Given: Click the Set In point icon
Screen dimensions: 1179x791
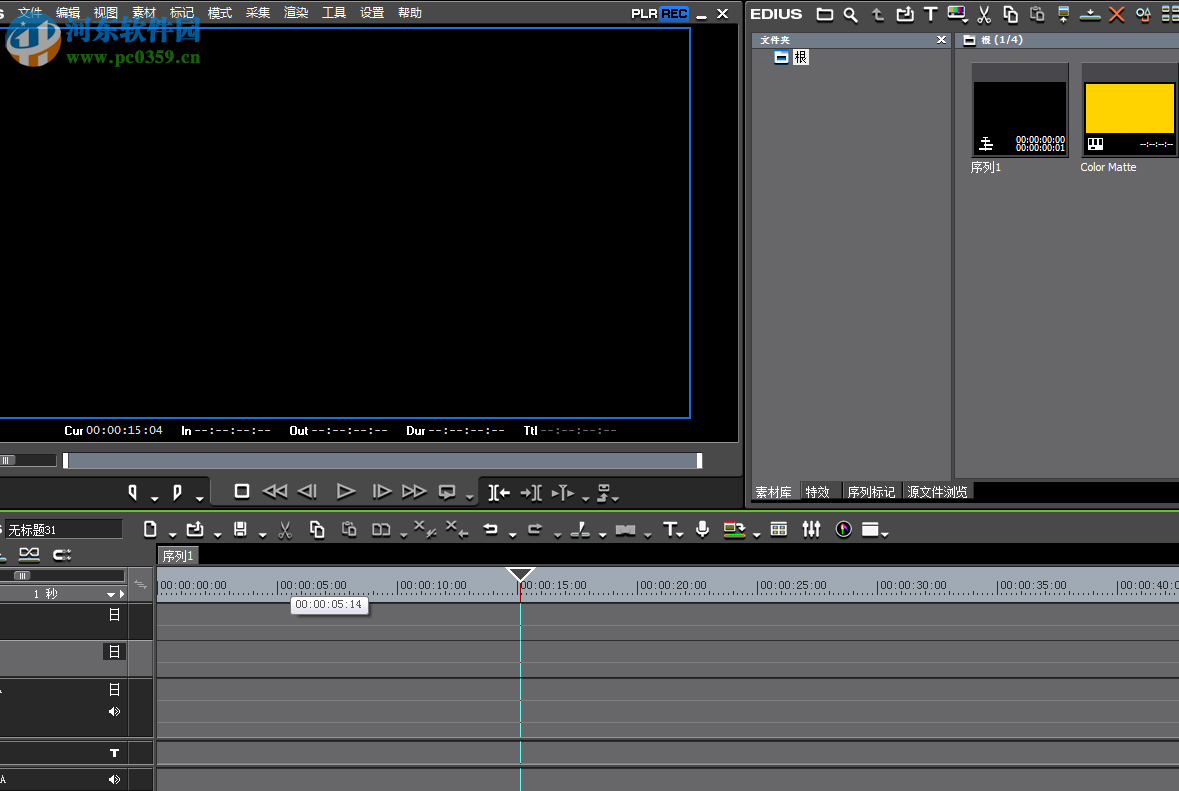Looking at the screenshot, I should click(133, 492).
